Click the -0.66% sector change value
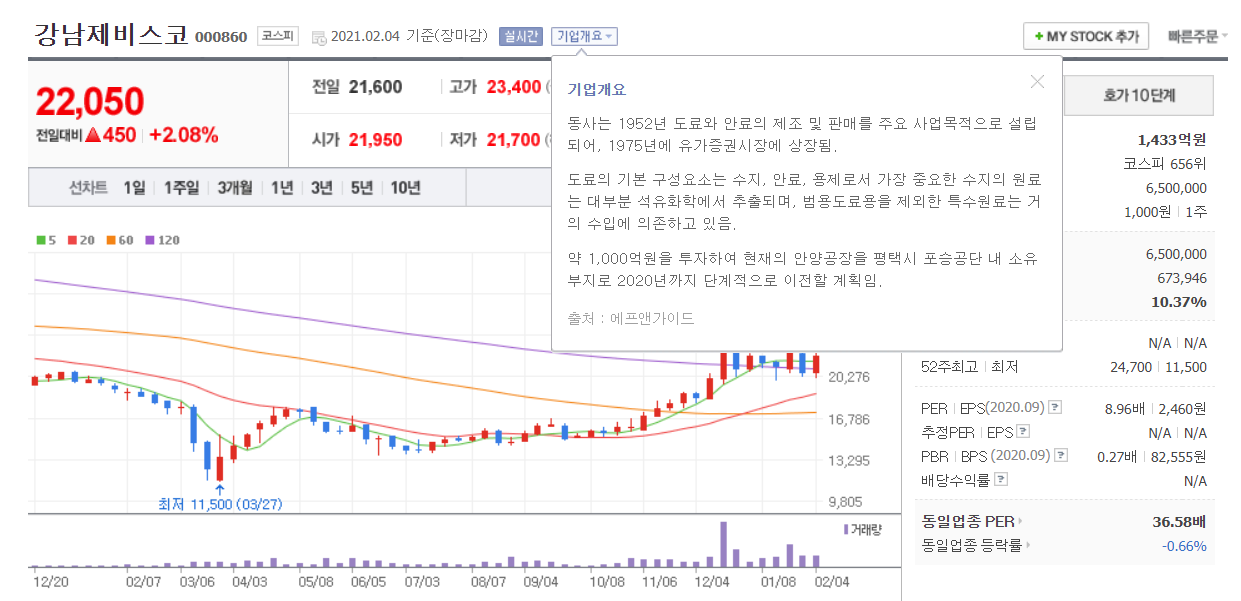 tap(1184, 545)
